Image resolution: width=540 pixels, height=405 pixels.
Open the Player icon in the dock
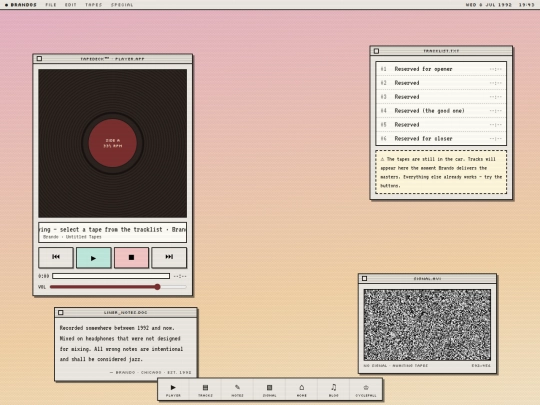tap(173, 391)
